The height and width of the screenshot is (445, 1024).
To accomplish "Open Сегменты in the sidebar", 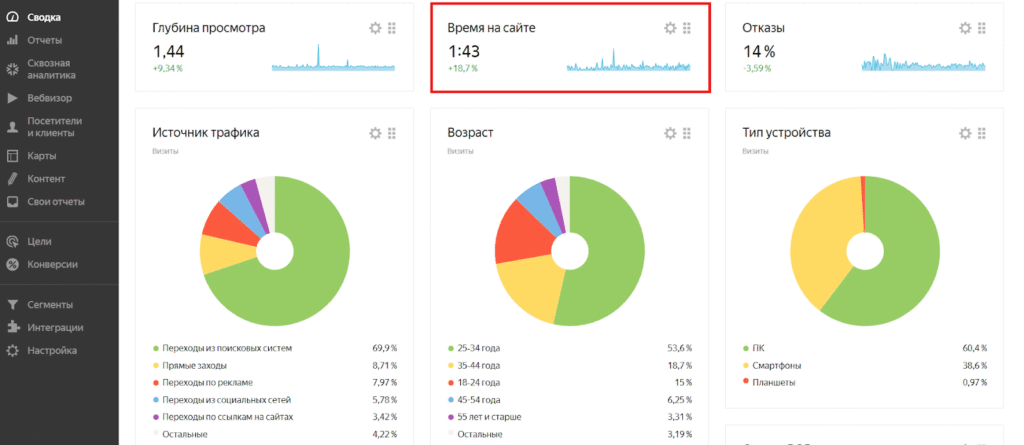I will point(49,304).
